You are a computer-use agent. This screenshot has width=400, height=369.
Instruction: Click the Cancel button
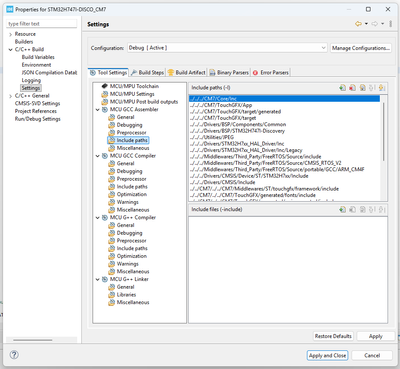coord(372,355)
